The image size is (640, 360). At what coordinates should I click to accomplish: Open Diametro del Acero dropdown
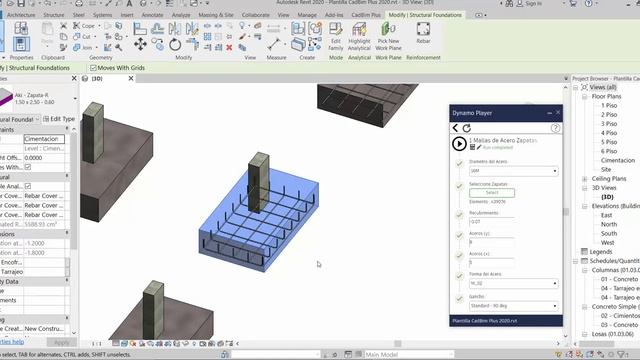point(513,171)
